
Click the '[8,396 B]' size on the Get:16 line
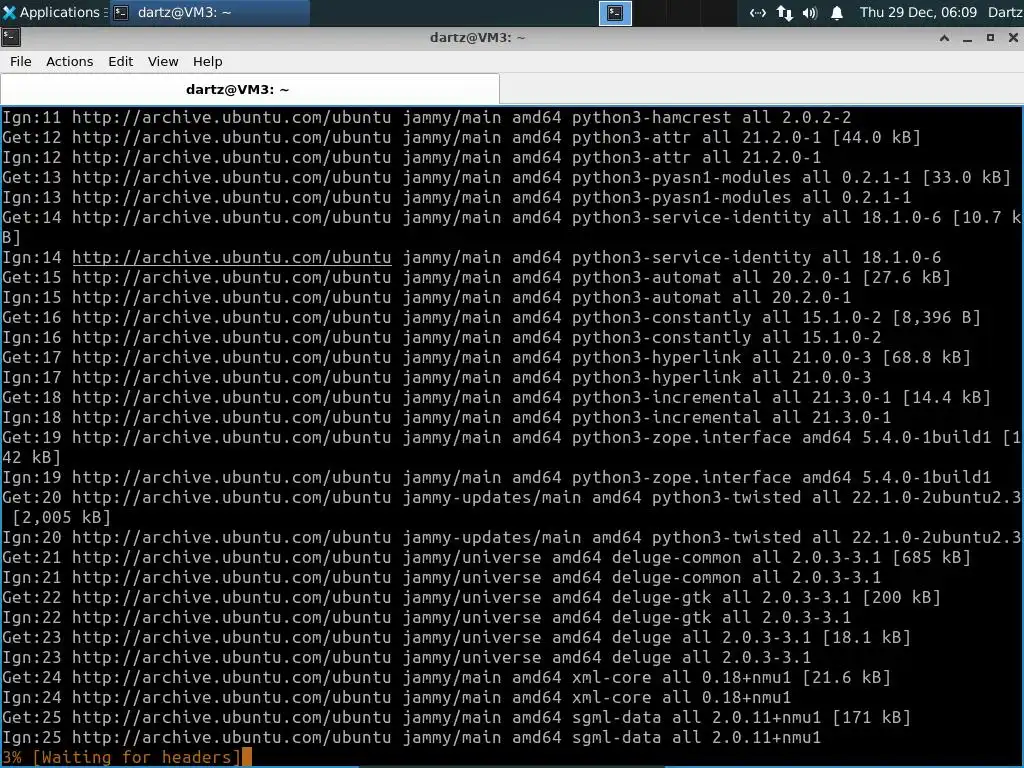tap(936, 317)
